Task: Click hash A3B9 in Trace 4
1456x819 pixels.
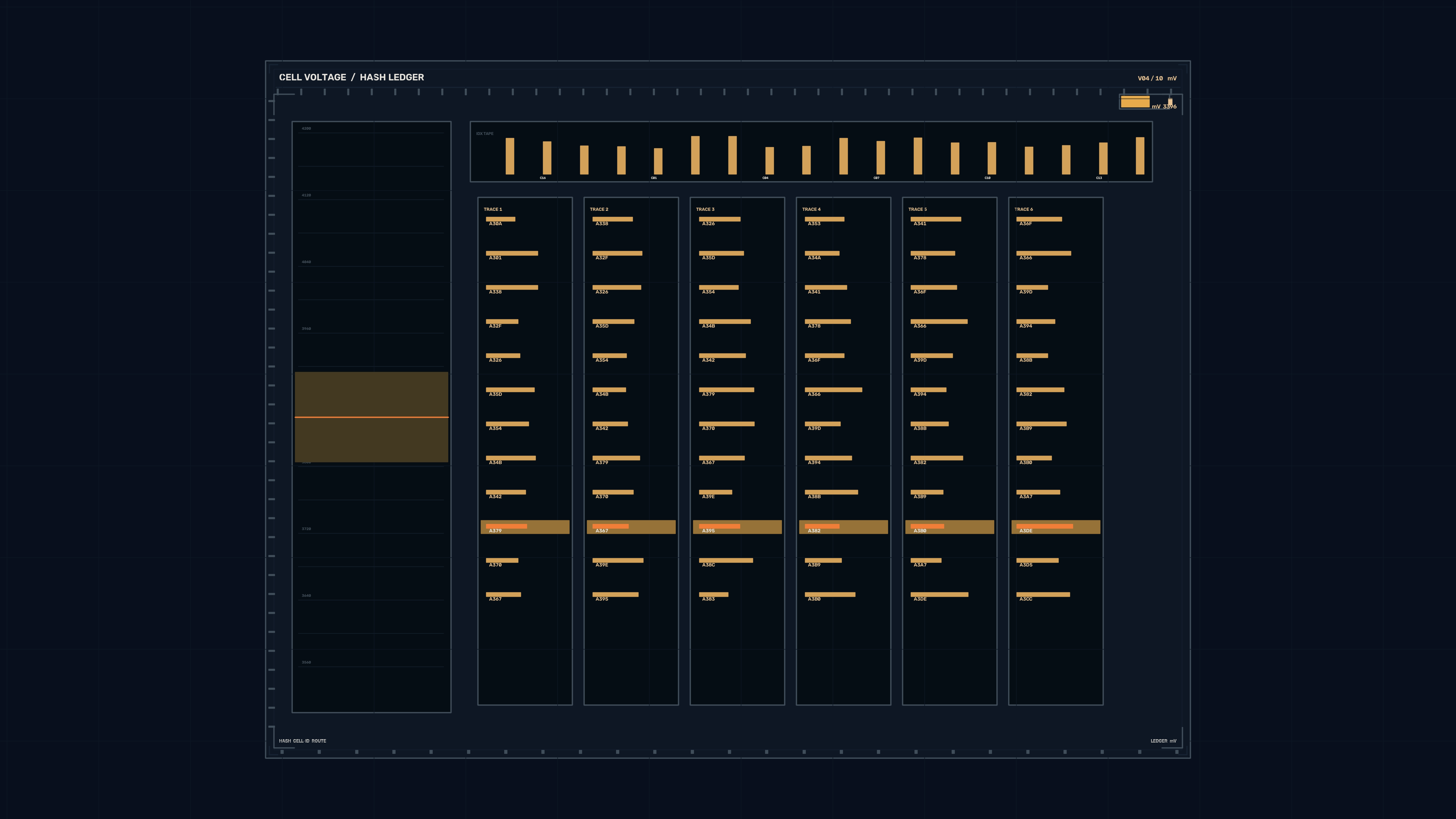Action: coord(814,565)
